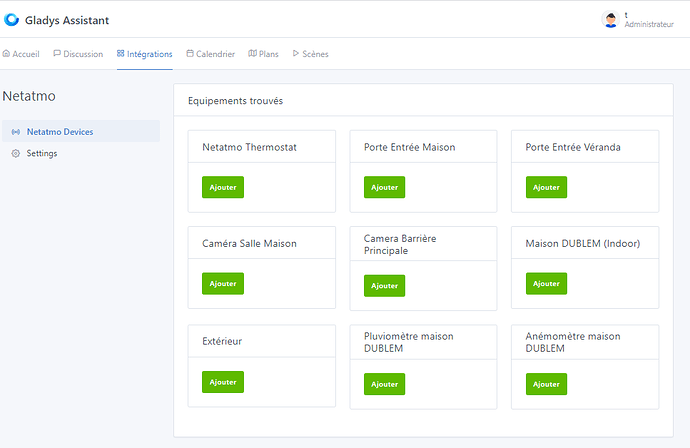Click the Anémomètre maison DUBLEM card title
Image resolution: width=690 pixels, height=448 pixels.
pos(573,342)
